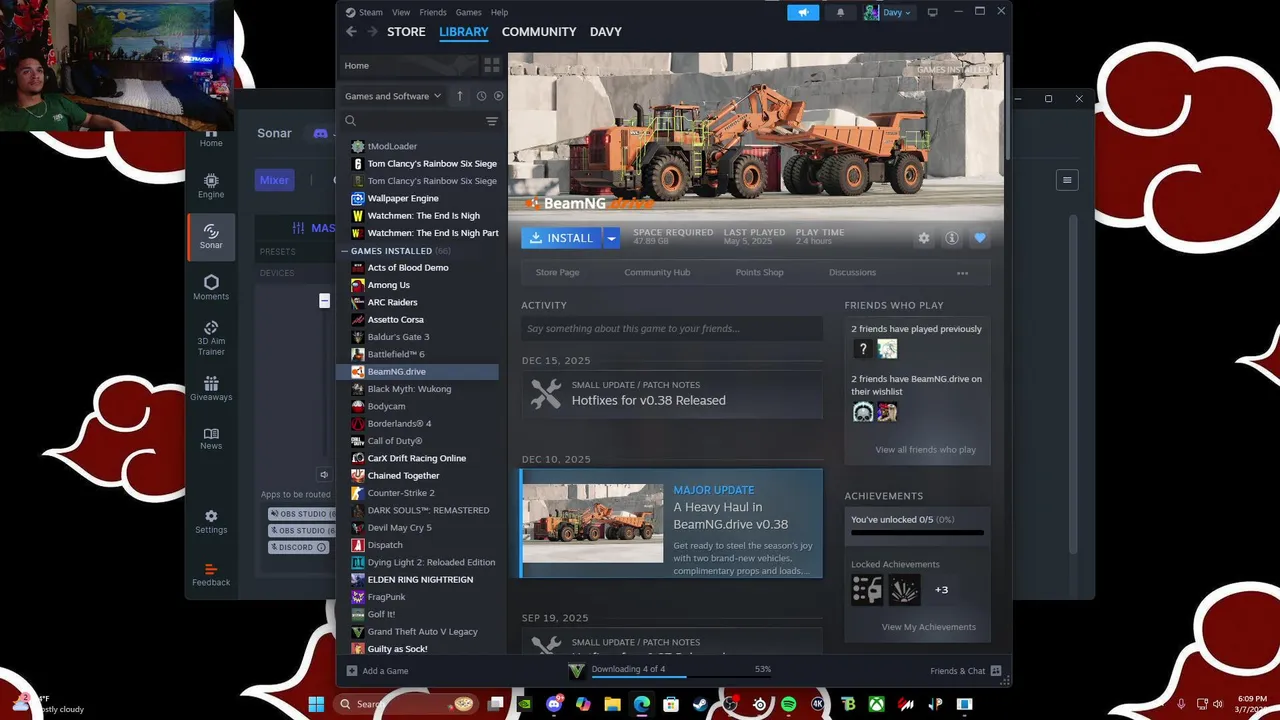The width and height of the screenshot is (1280, 720).
Task: Select ELDEN RING NIGHTREIGN in library
Action: 420,579
